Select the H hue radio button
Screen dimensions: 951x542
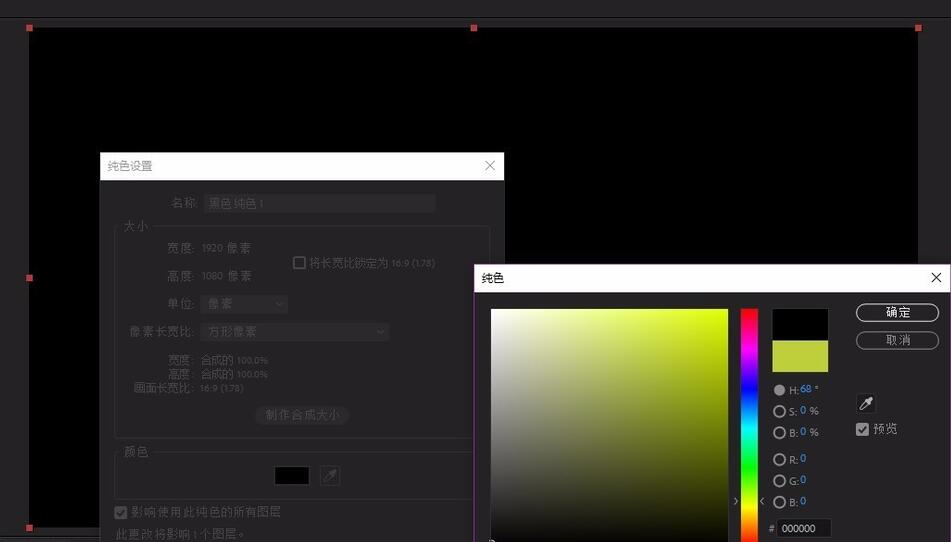click(x=779, y=390)
